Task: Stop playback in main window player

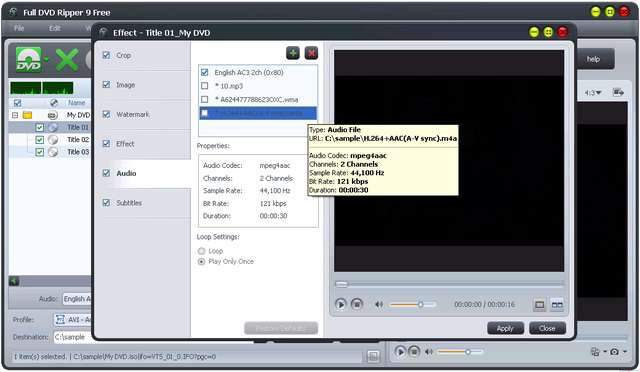Action: (x=414, y=352)
